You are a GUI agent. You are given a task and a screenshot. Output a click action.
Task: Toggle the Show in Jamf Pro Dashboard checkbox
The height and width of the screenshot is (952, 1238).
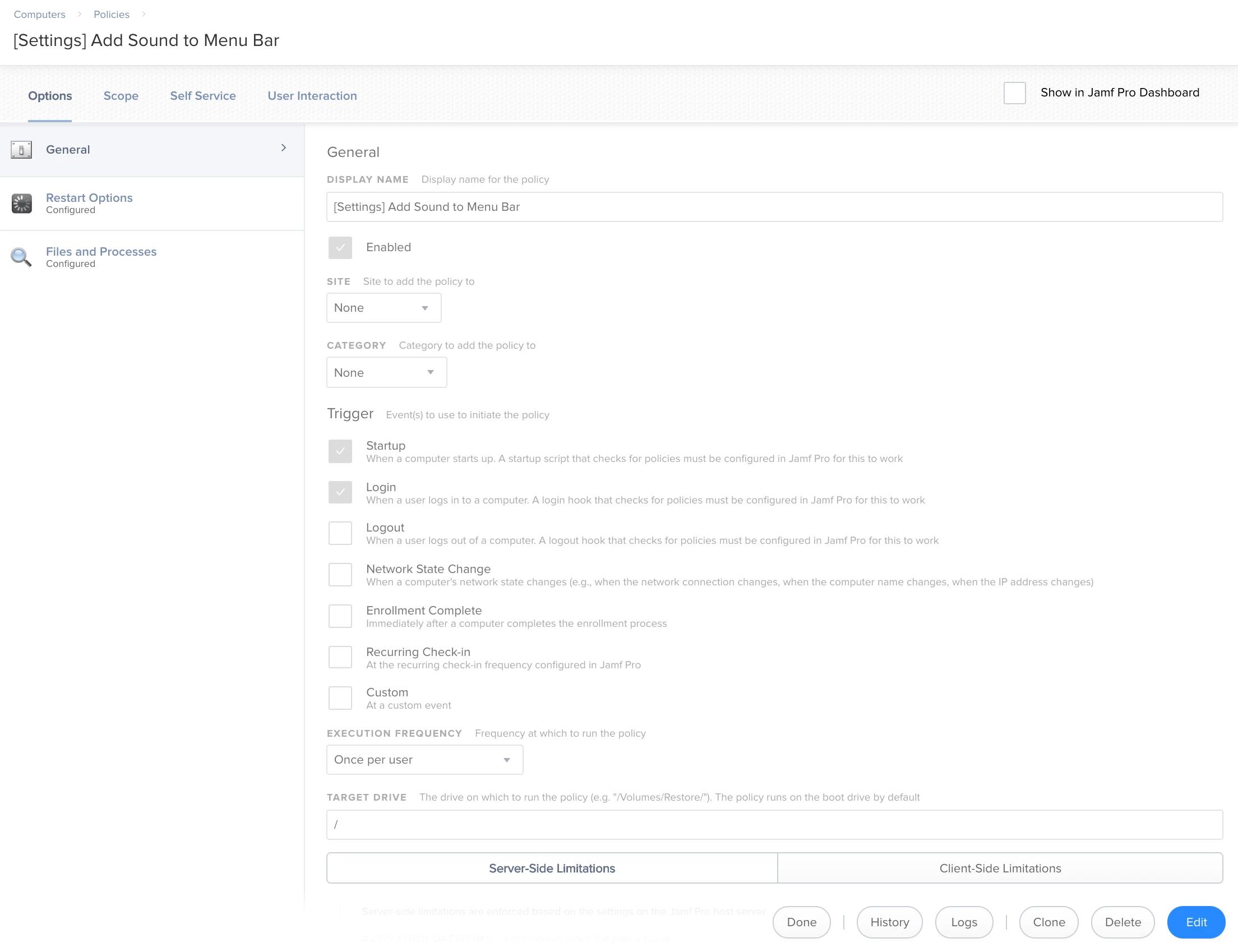(x=1014, y=93)
